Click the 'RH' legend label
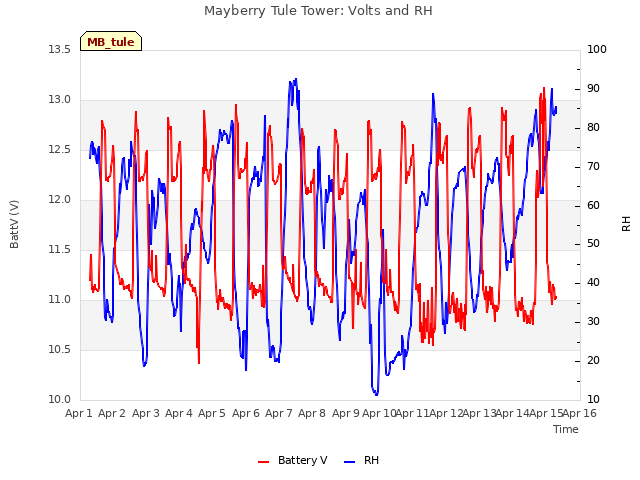 pyautogui.click(x=371, y=460)
